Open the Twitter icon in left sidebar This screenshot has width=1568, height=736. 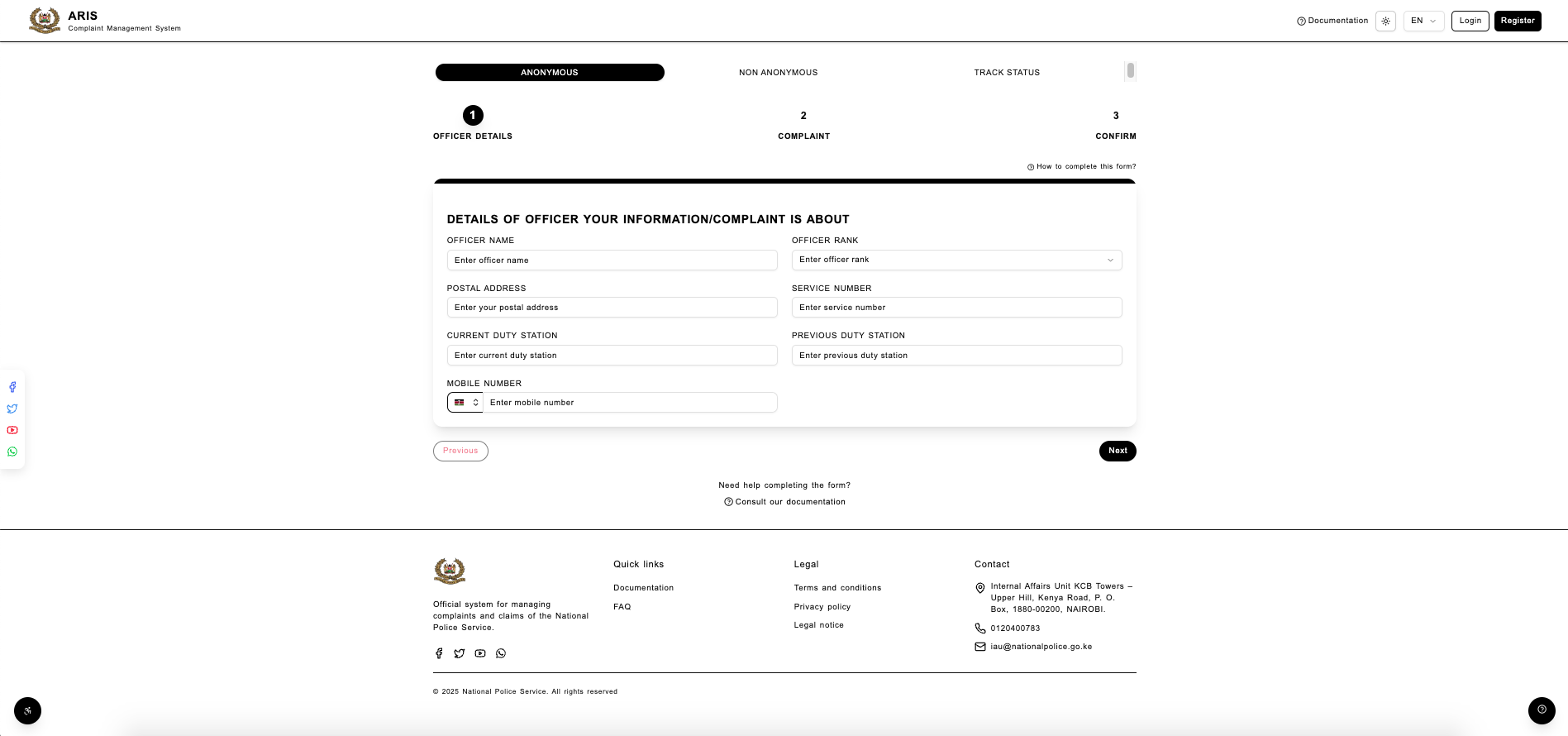pyautogui.click(x=12, y=409)
